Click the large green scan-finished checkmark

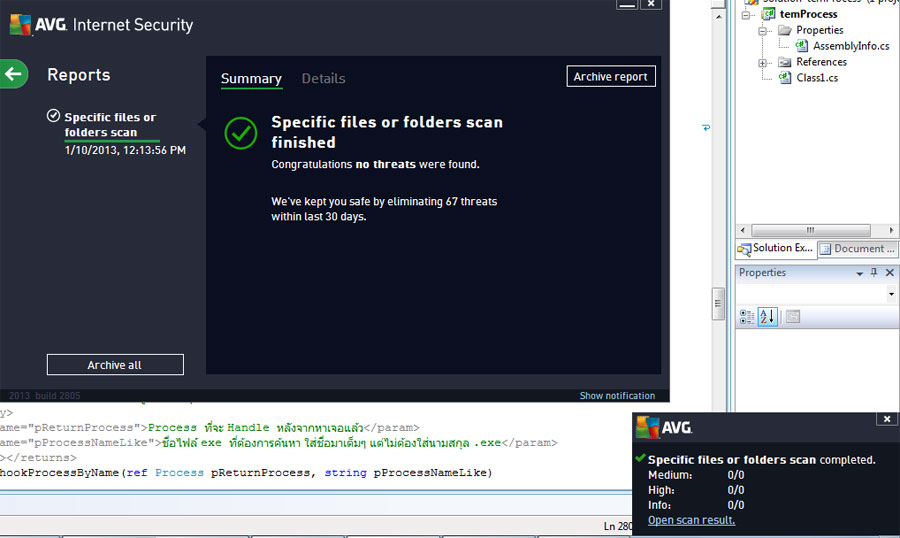click(240, 133)
